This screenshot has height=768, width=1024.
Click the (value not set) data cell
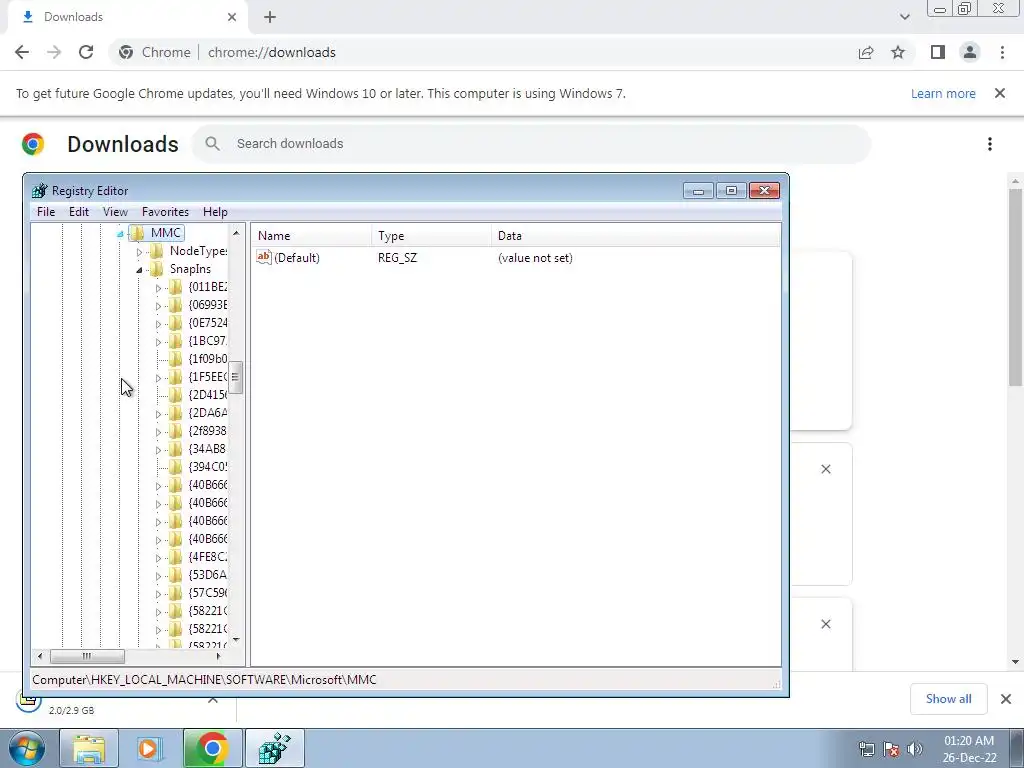pos(535,258)
